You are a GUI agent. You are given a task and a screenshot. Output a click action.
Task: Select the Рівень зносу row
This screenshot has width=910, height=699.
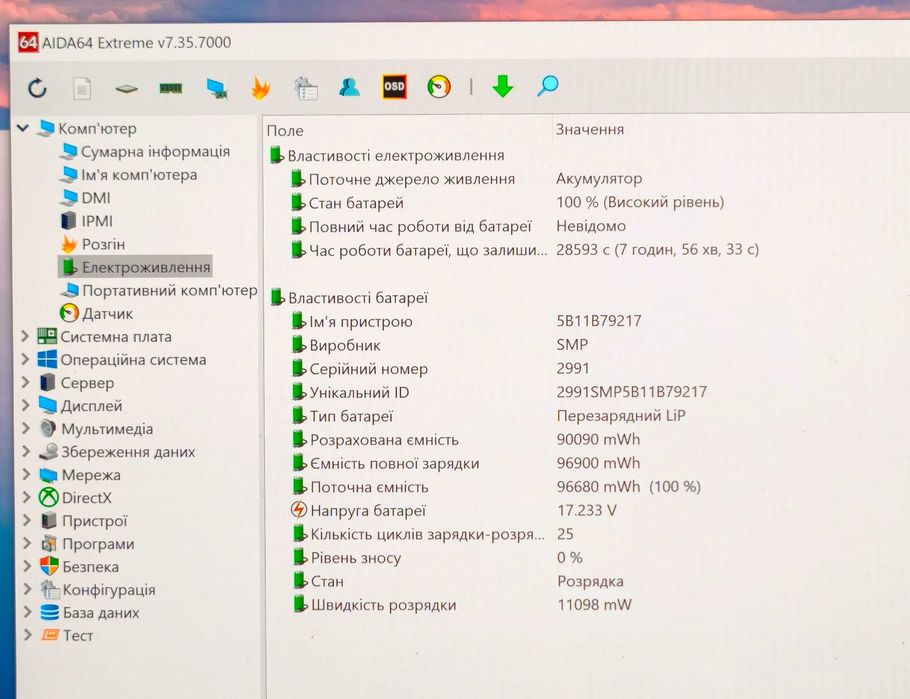click(x=438, y=557)
